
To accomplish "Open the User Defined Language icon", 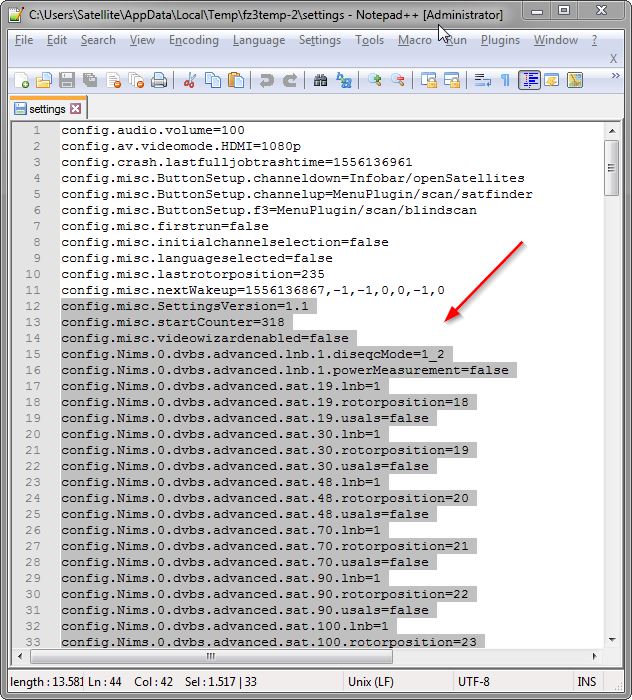I will click(552, 81).
